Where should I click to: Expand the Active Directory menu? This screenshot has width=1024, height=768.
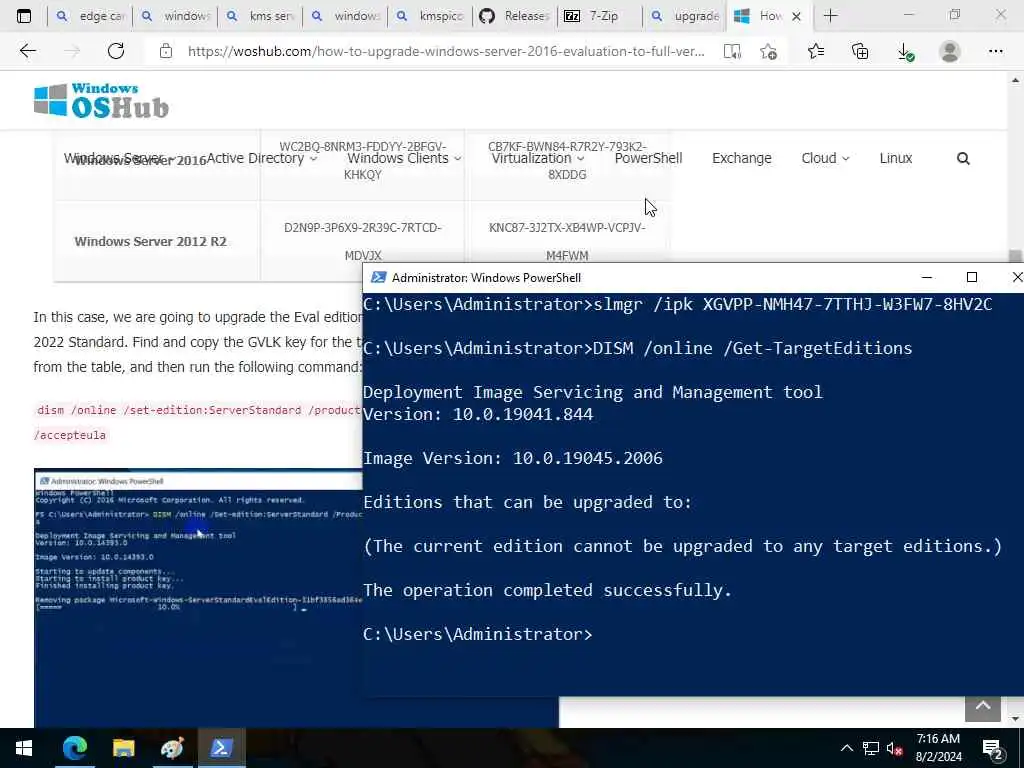click(261, 158)
